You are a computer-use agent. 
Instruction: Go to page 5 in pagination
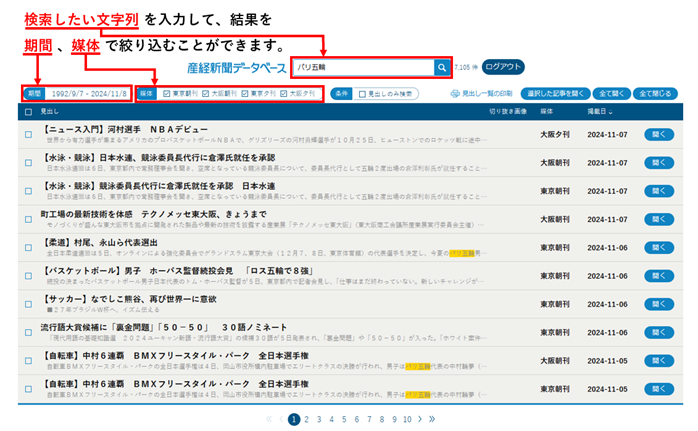coord(343,420)
